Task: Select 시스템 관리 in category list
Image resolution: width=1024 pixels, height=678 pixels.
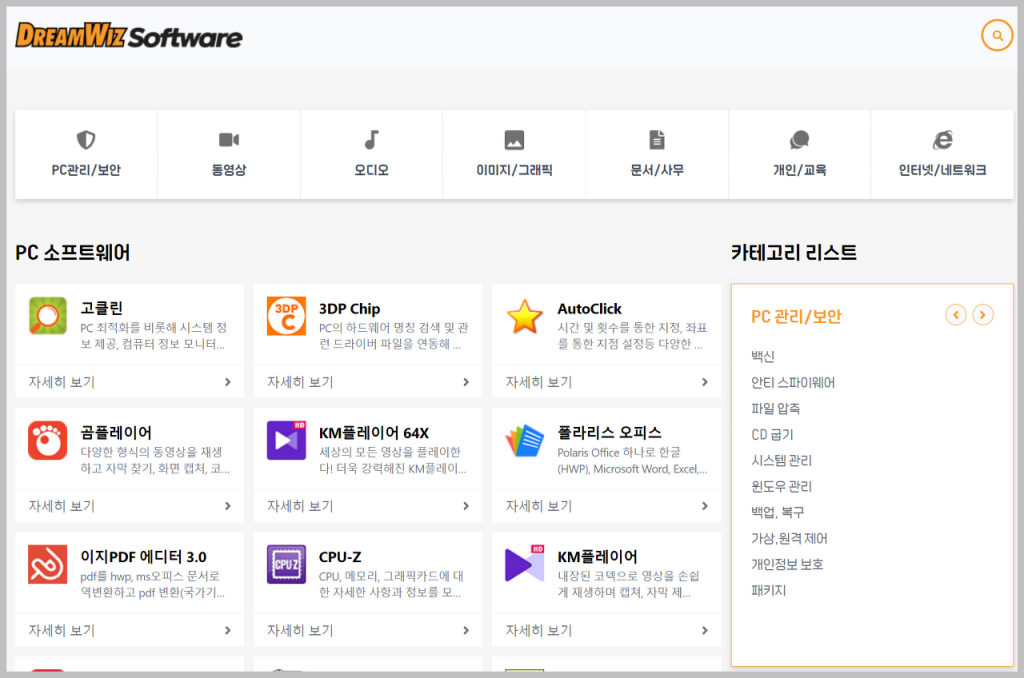Action: (x=781, y=460)
